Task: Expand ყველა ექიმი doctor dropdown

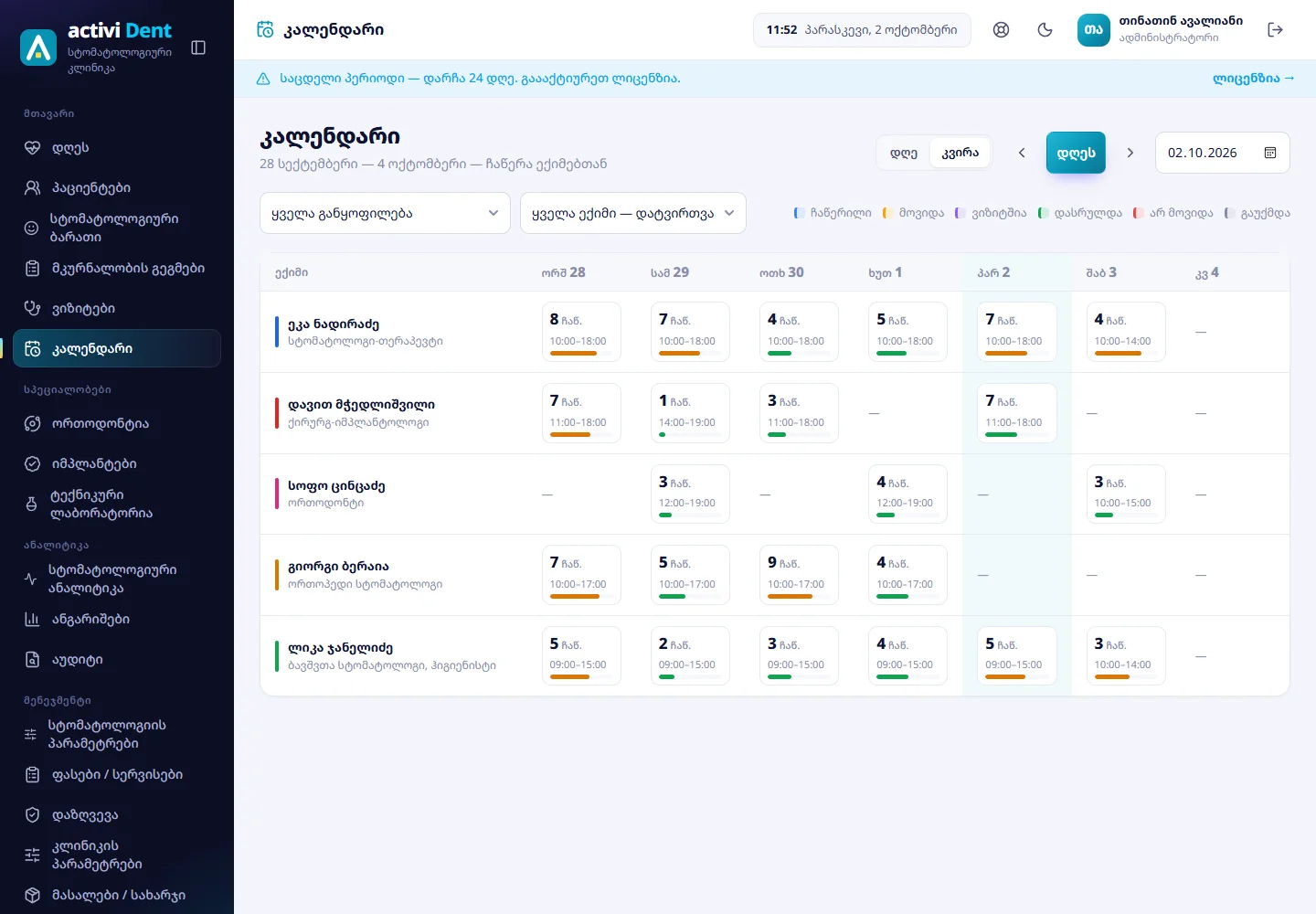Action: point(633,213)
